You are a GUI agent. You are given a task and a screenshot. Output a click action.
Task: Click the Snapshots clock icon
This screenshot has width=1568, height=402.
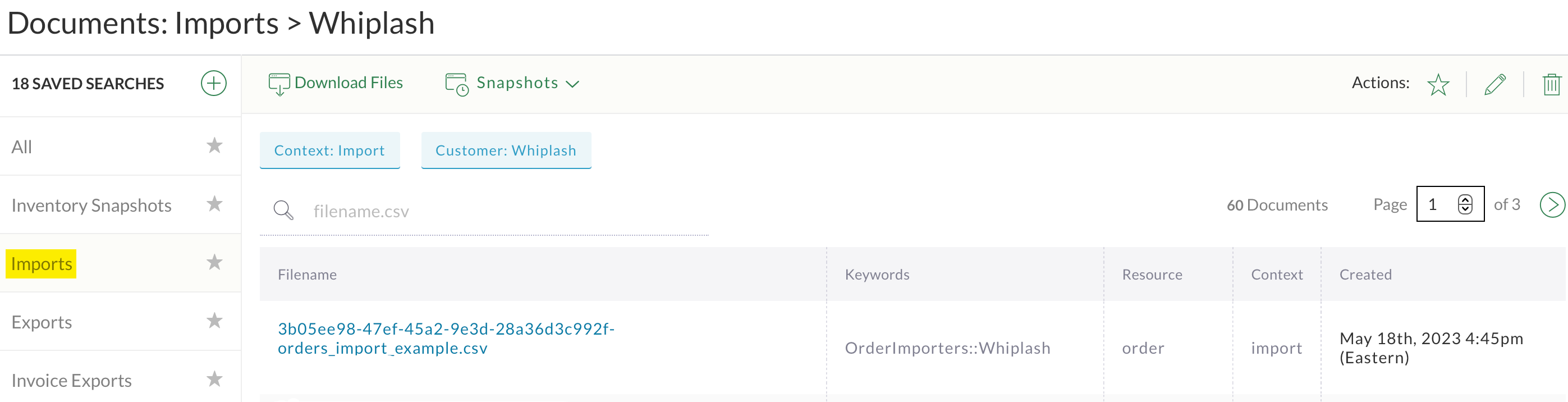[456, 85]
